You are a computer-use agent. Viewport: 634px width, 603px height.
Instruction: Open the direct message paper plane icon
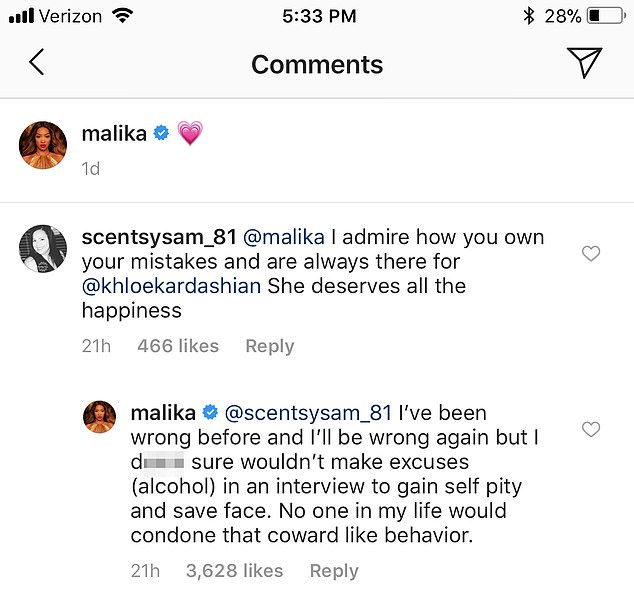584,62
